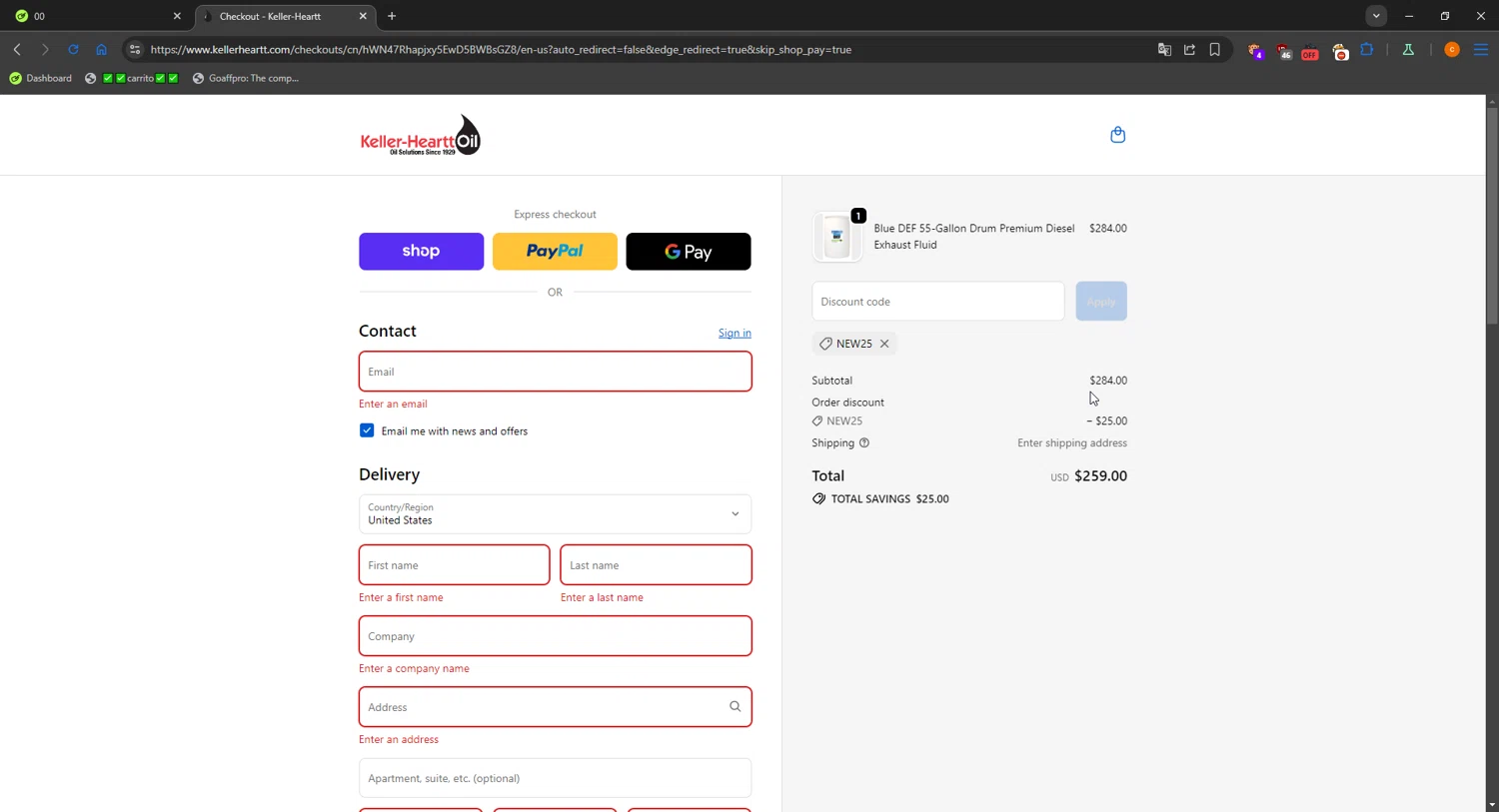Close the 00 tab
Viewport: 1499px width, 812px height.
(x=177, y=16)
